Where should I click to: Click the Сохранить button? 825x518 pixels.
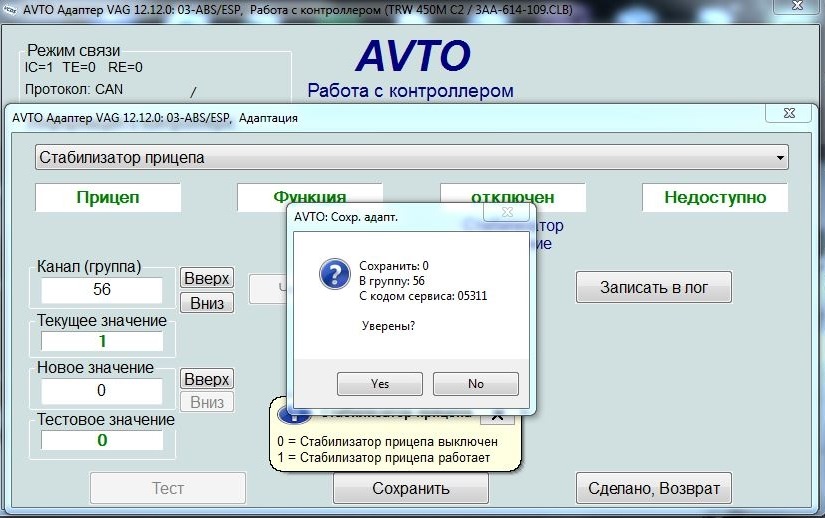(411, 489)
